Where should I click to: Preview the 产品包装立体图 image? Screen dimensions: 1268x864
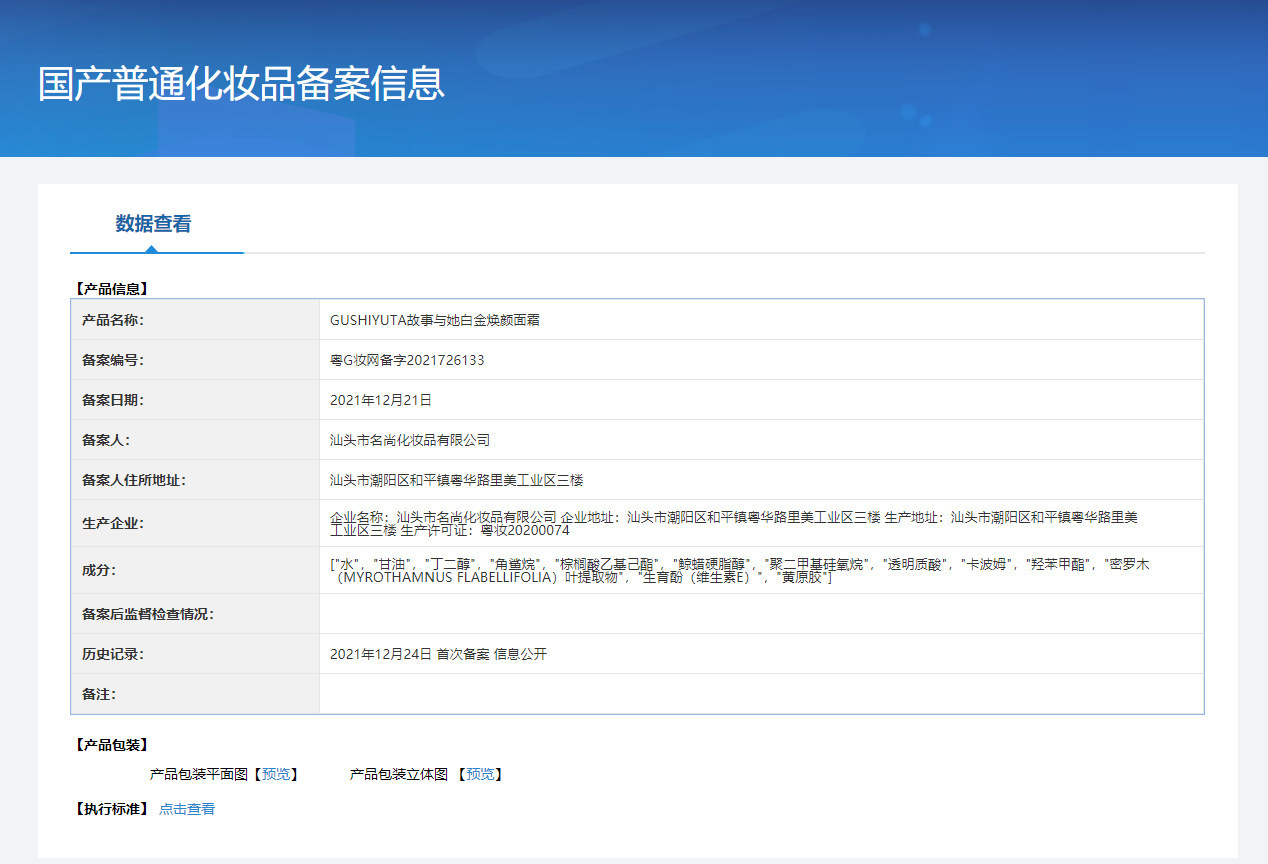click(x=479, y=774)
